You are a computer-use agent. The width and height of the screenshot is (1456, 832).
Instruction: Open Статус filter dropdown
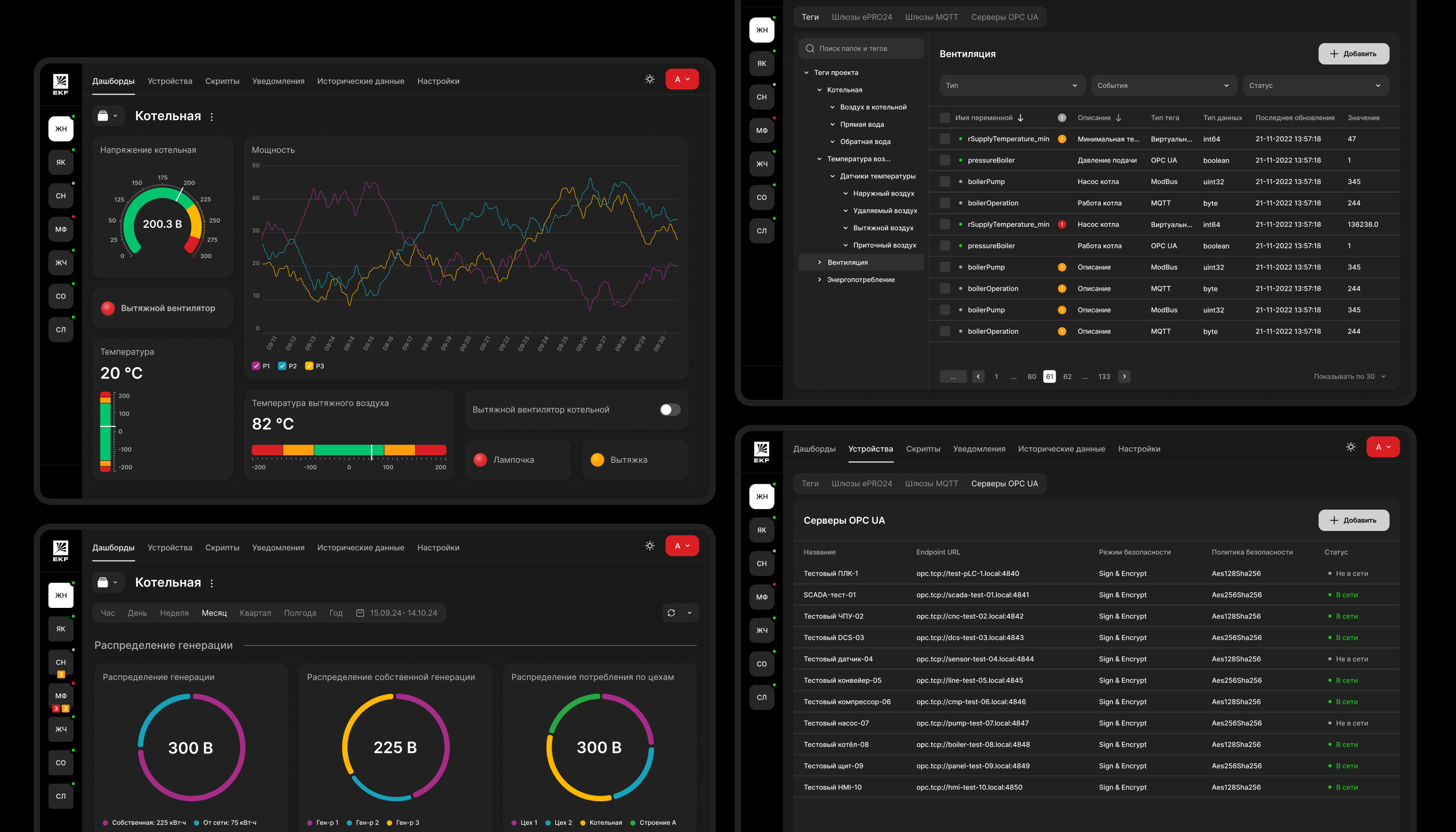pos(1316,86)
